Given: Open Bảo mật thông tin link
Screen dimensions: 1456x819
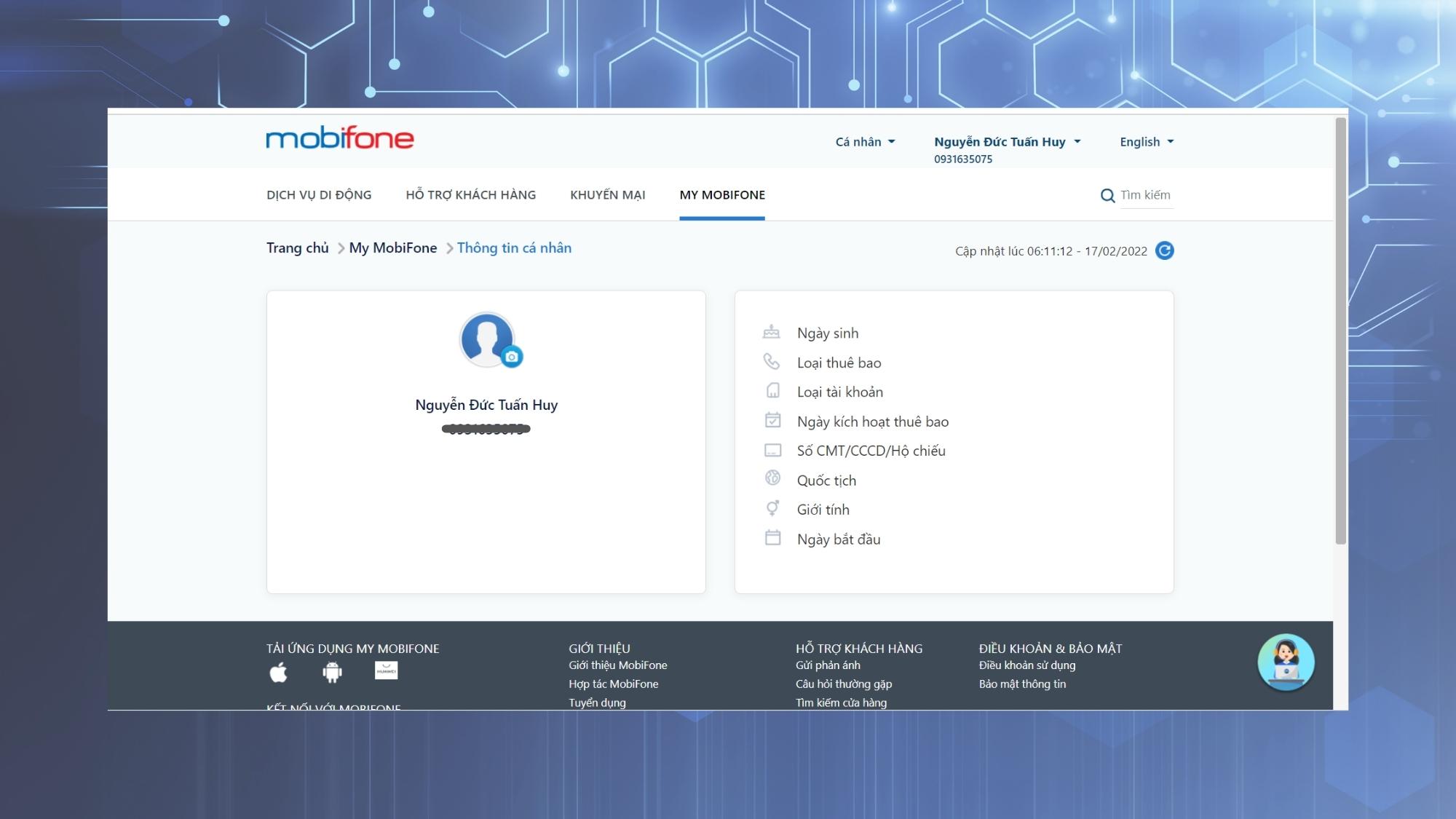Looking at the screenshot, I should point(1022,684).
